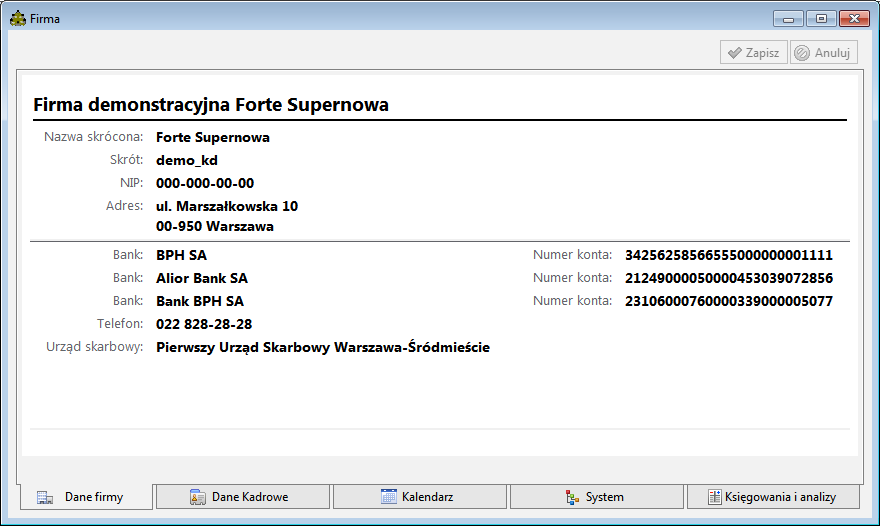Click the Skrót value demo_kd
The image size is (880, 526).
[187, 161]
